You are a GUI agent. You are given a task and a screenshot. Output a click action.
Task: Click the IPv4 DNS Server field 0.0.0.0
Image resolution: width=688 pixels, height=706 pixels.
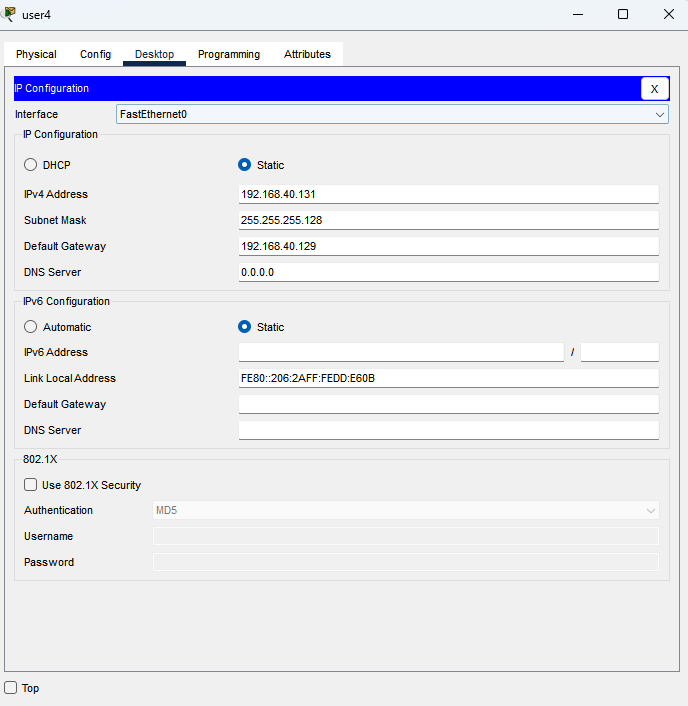[449, 272]
